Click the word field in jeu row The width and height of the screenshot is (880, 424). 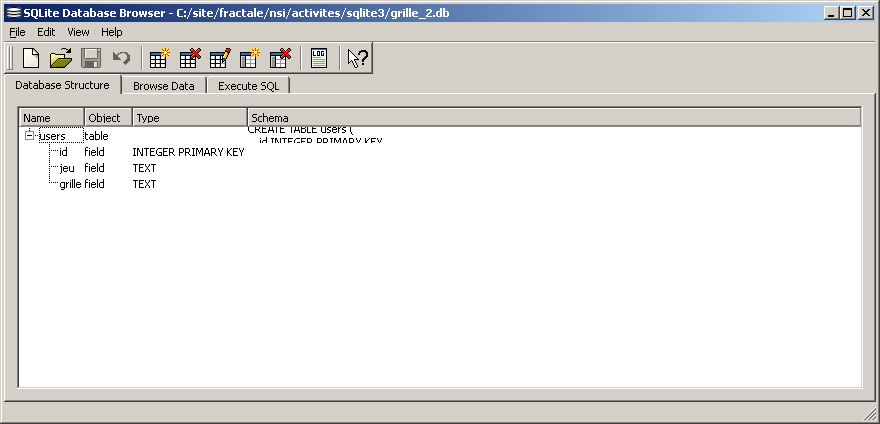[x=94, y=168]
